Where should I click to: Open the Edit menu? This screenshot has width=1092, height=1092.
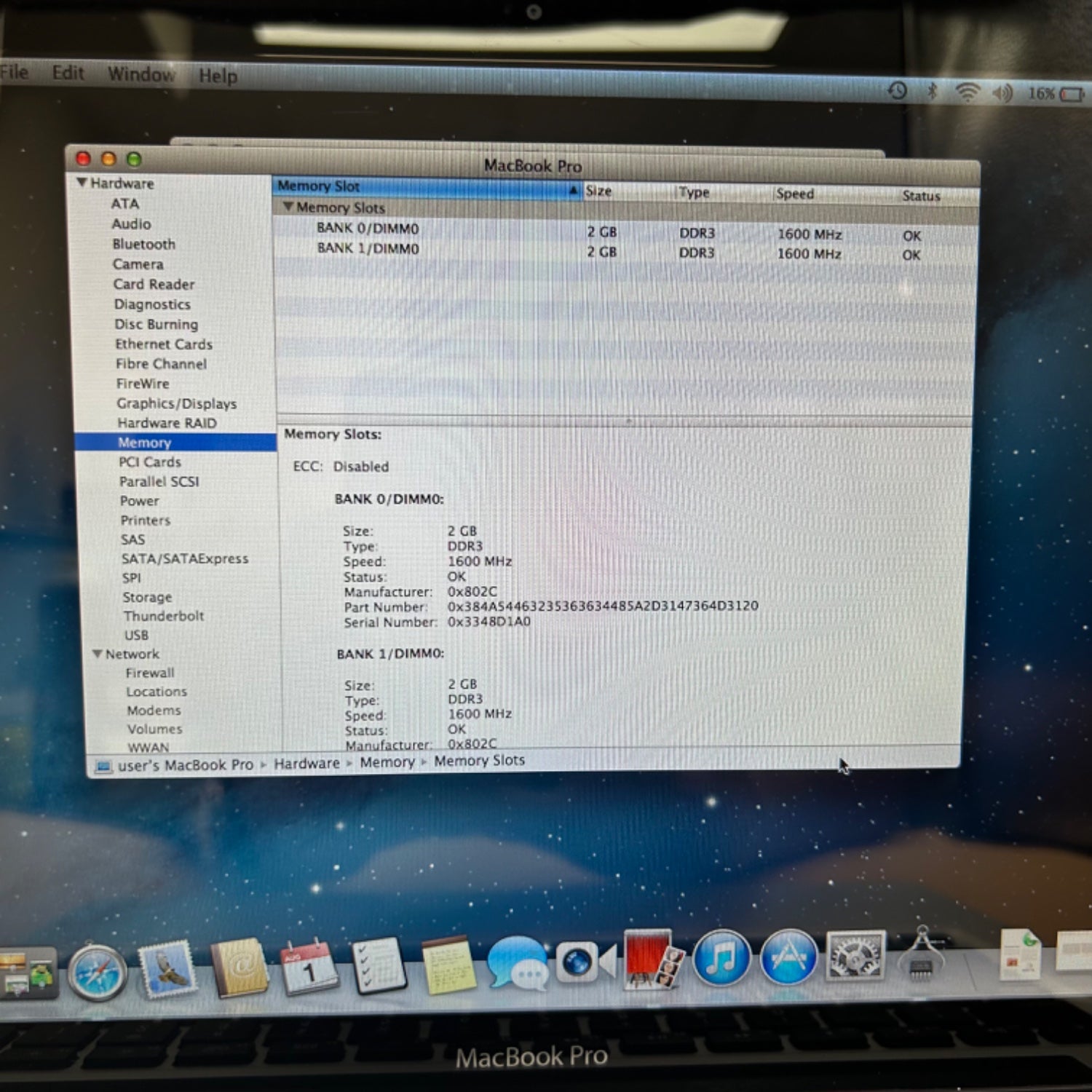[x=68, y=73]
